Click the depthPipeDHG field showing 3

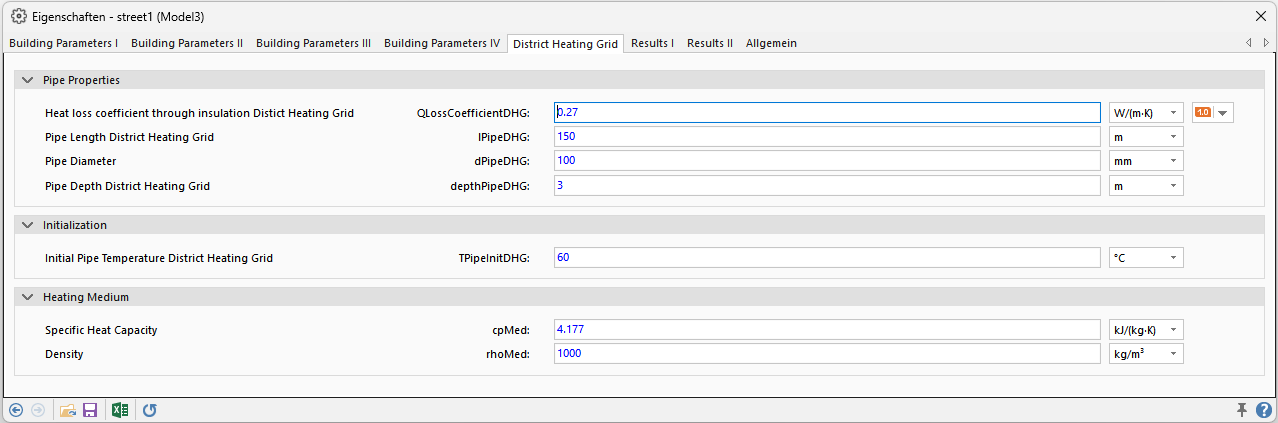coord(827,185)
